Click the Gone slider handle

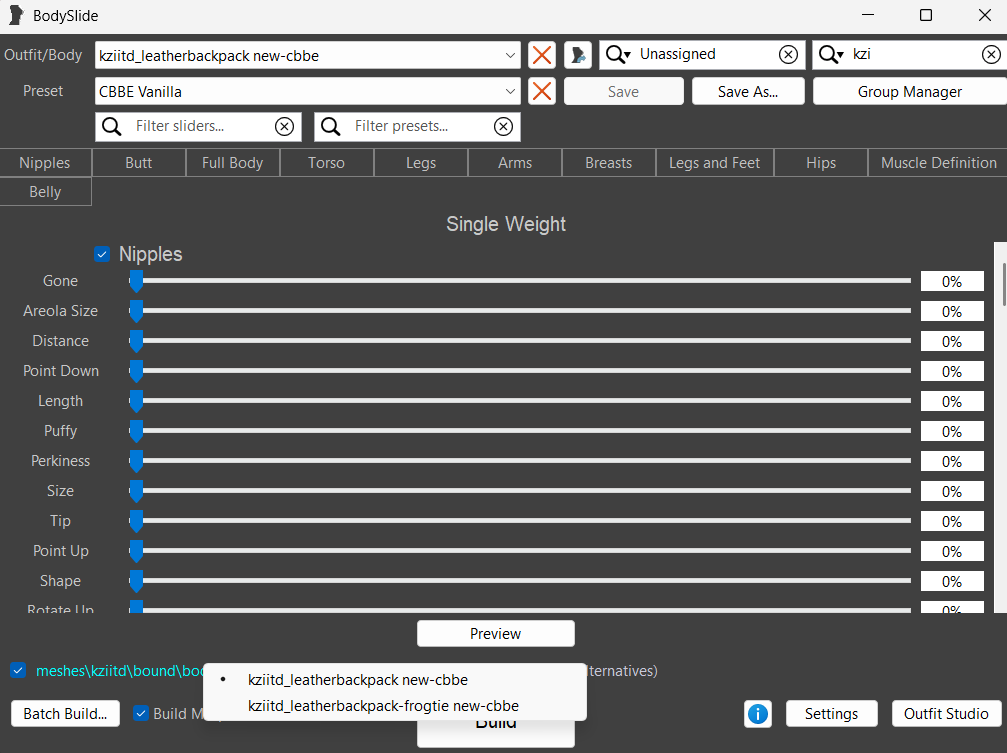point(136,281)
